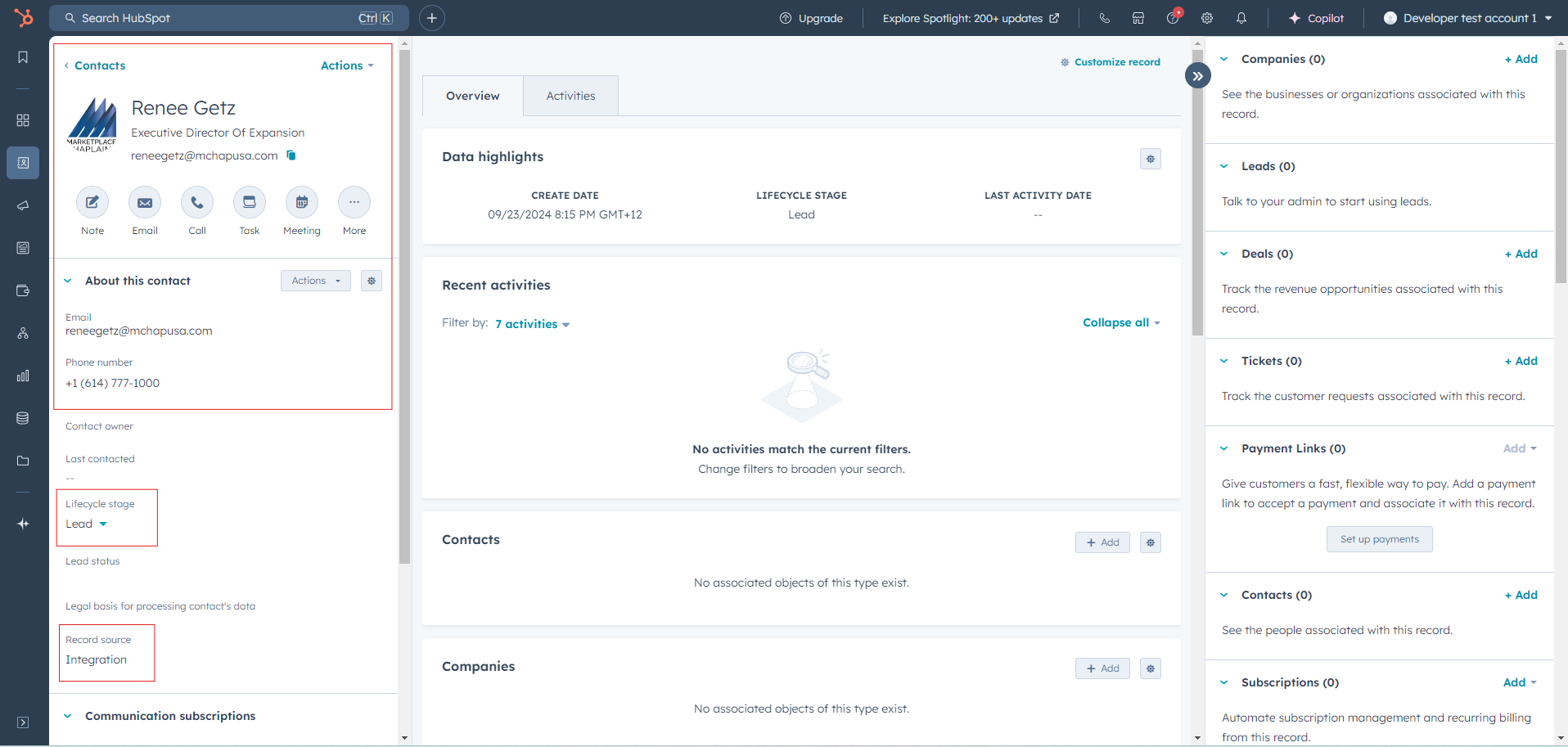Collapse the right sidebar with double-arrow button

[1197, 76]
